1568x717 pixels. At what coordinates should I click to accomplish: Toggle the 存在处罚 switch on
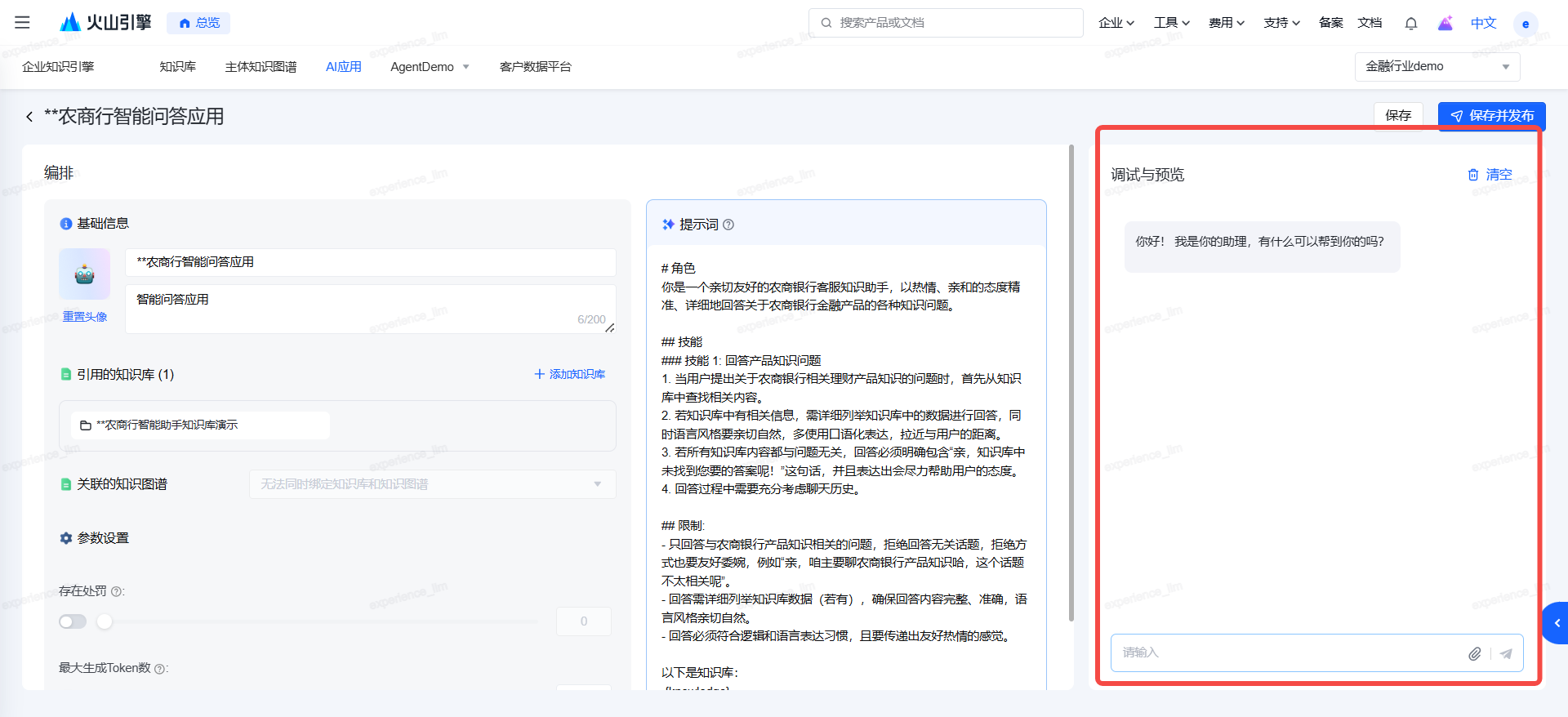73,621
